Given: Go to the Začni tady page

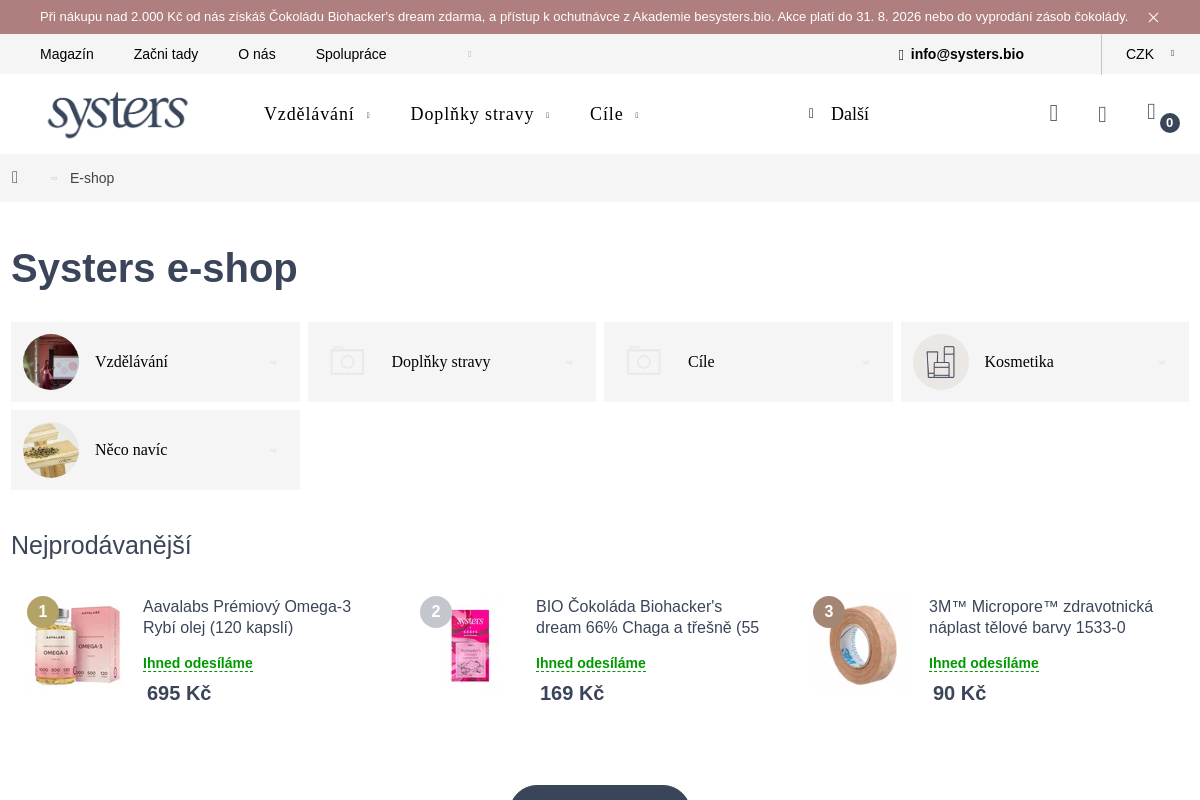Looking at the screenshot, I should coord(166,54).
